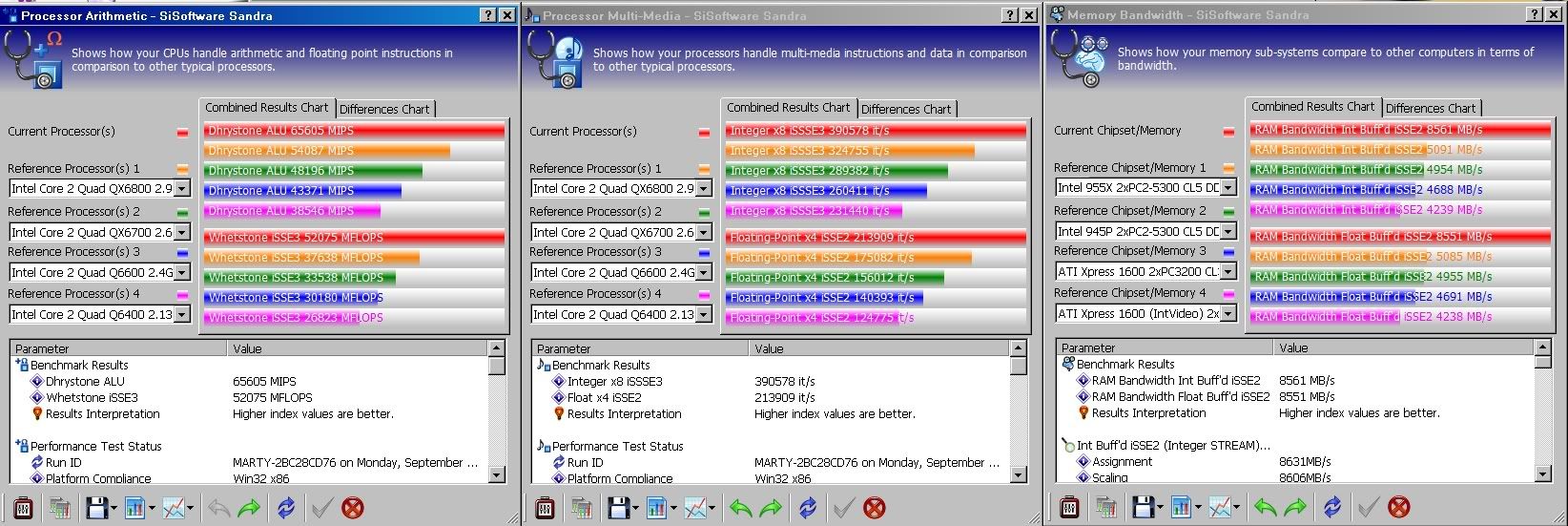This screenshot has height=526, width=1568.
Task: Switch to Differences Chart tab in Memory Bandwidth
Action: pyautogui.click(x=1431, y=108)
